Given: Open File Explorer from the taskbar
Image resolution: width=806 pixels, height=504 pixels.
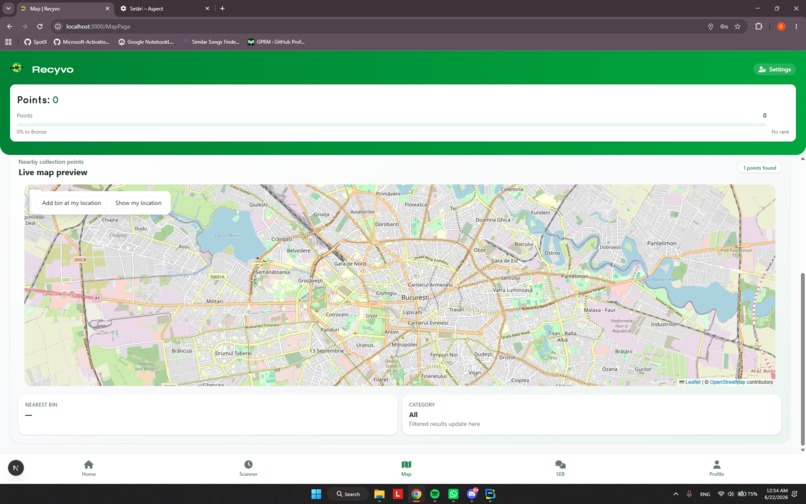Looking at the screenshot, I should coord(379,494).
